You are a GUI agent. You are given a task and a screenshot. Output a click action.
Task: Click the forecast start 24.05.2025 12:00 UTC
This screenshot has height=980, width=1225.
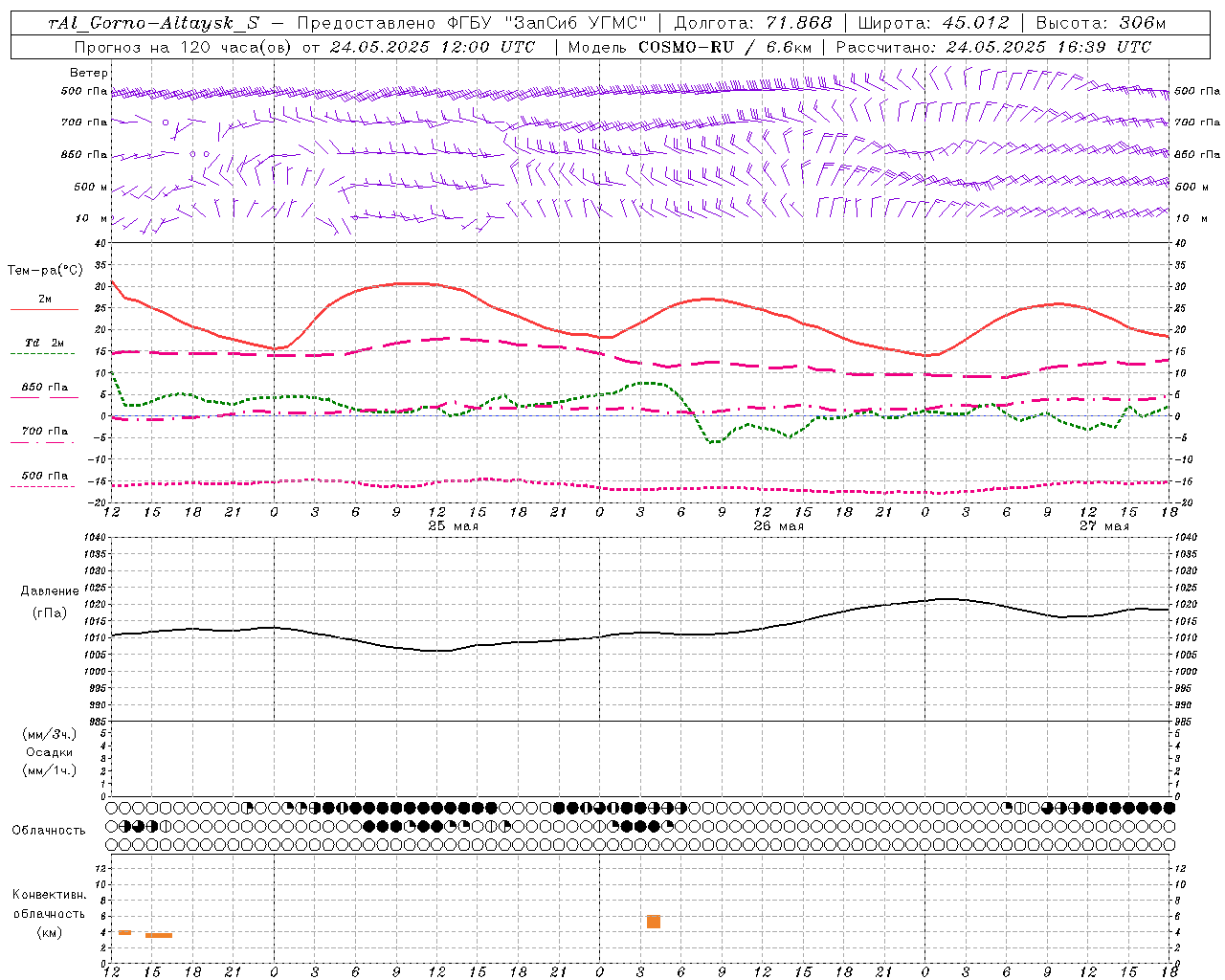point(432,47)
